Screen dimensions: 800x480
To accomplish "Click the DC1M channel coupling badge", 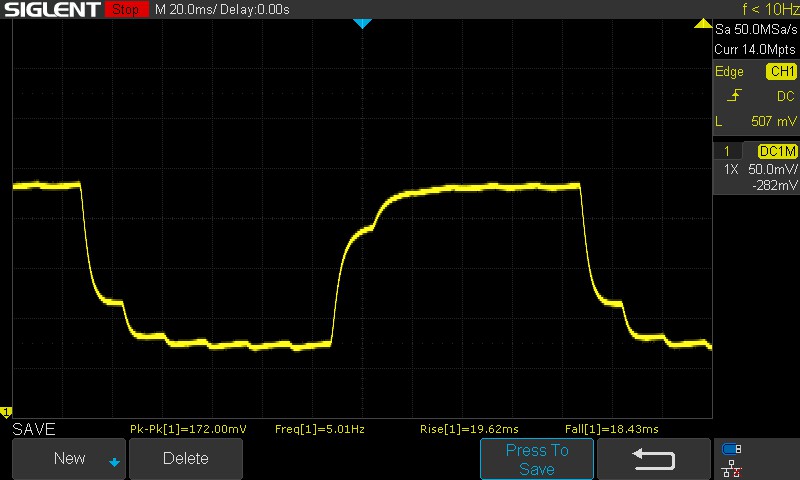I will pyautogui.click(x=778, y=151).
